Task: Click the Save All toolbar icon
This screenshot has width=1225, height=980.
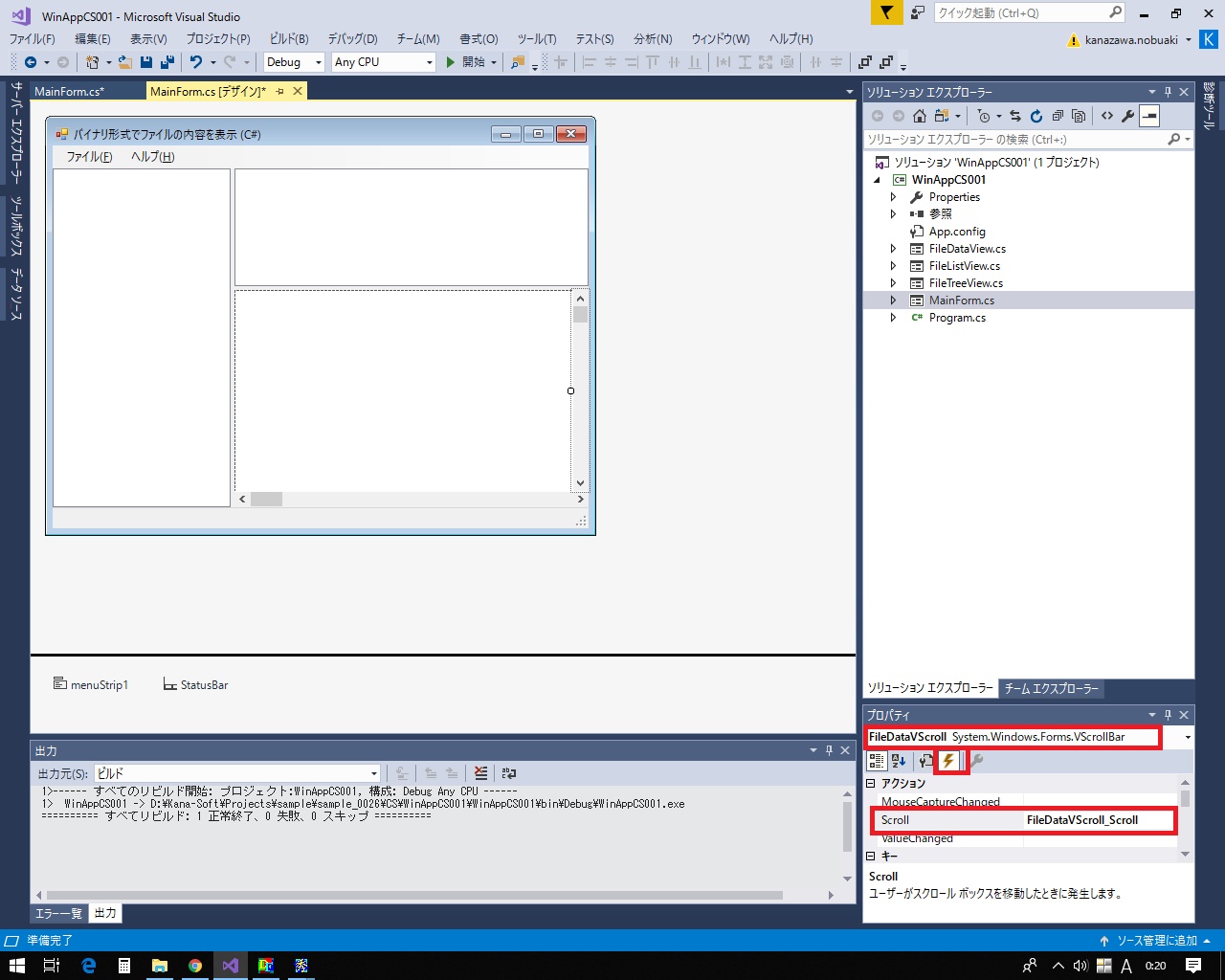Action: pyautogui.click(x=167, y=62)
